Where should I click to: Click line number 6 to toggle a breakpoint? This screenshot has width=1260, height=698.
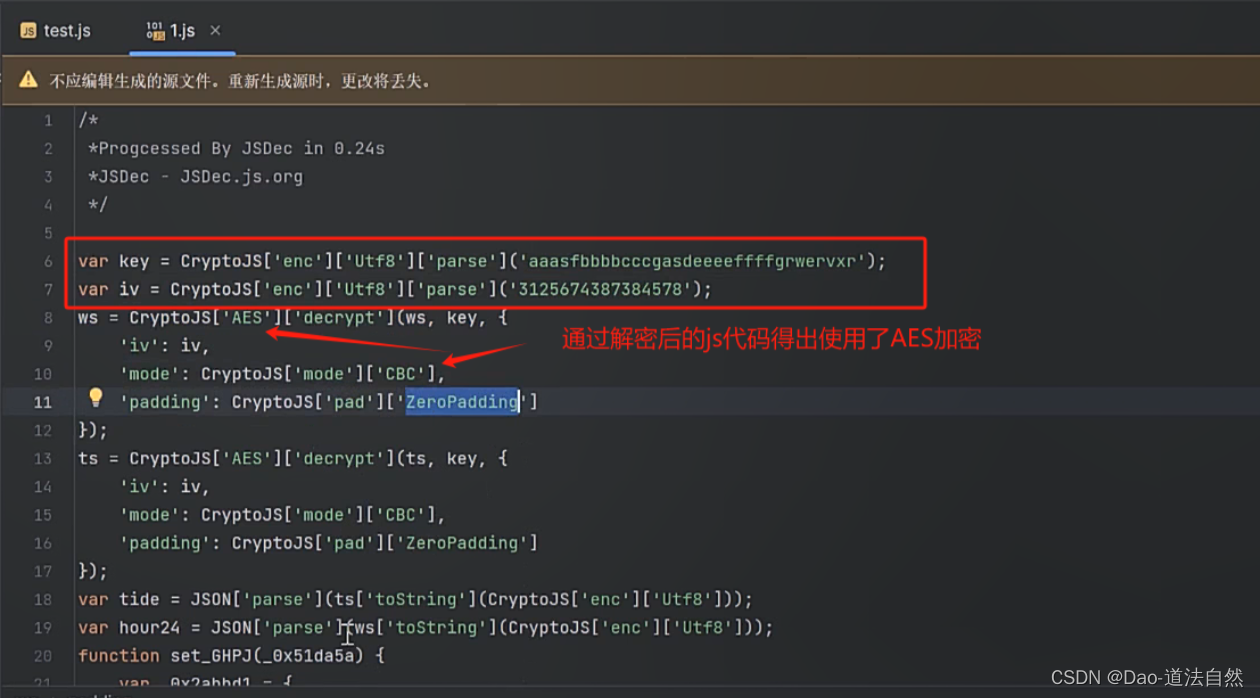[47, 260]
